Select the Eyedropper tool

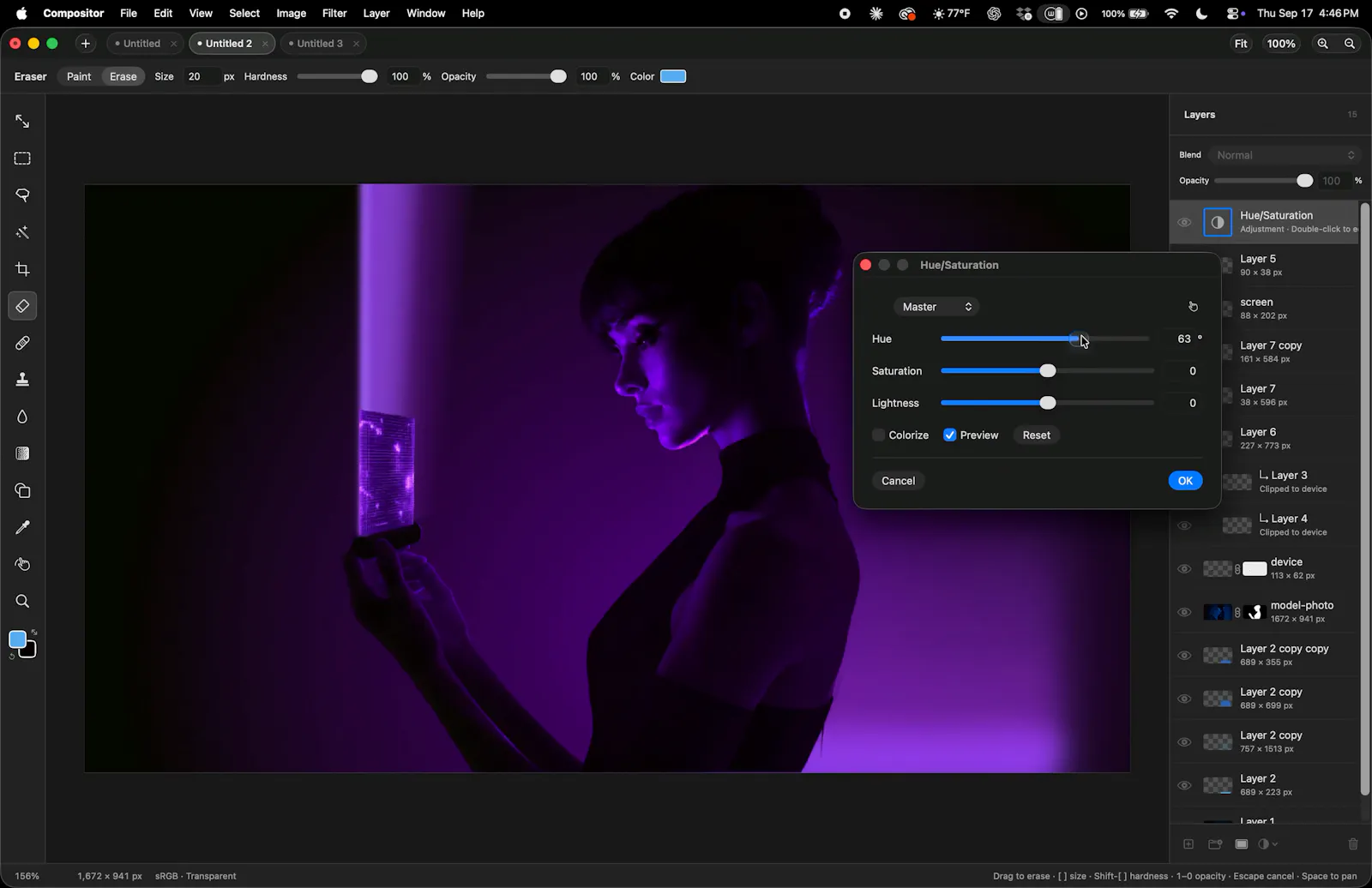coord(22,527)
